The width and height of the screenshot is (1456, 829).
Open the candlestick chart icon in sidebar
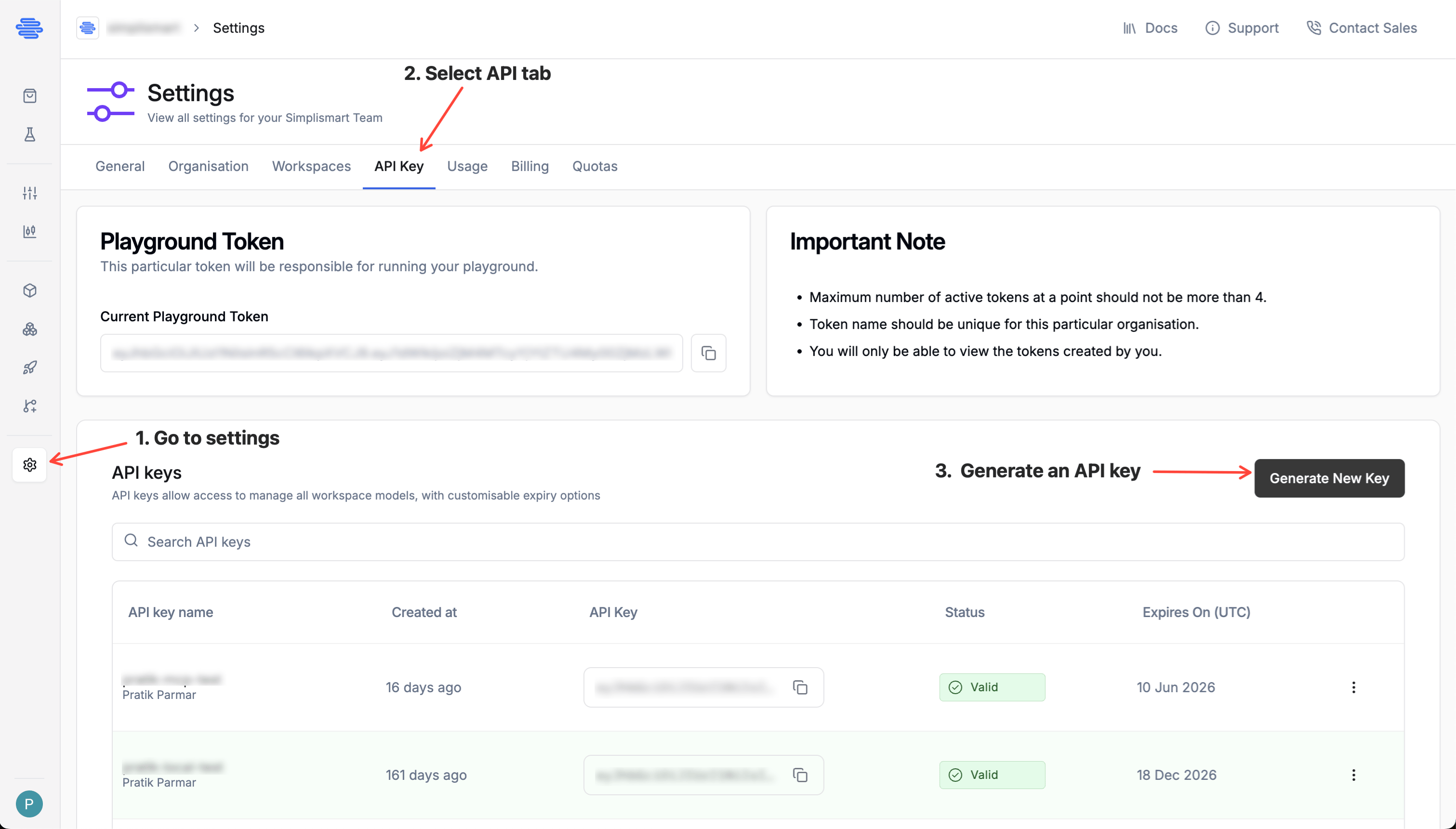(29, 231)
